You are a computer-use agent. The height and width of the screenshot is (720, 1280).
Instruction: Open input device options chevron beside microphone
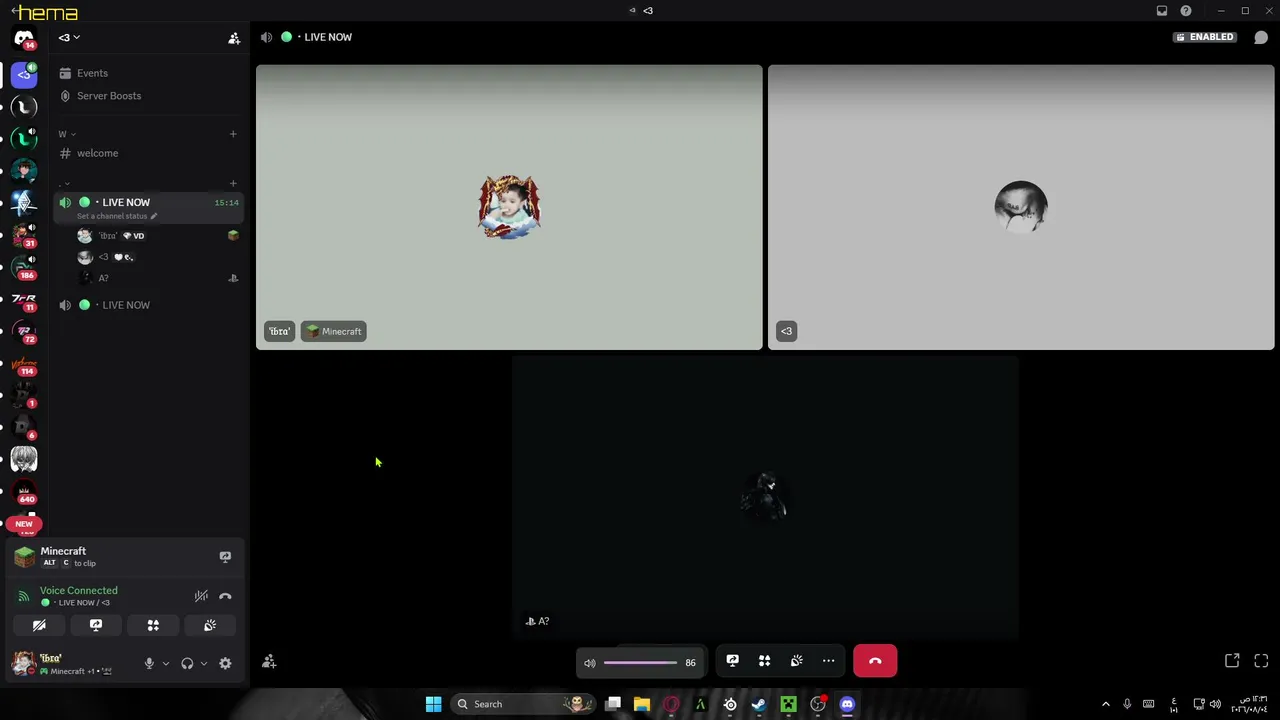[x=166, y=664]
